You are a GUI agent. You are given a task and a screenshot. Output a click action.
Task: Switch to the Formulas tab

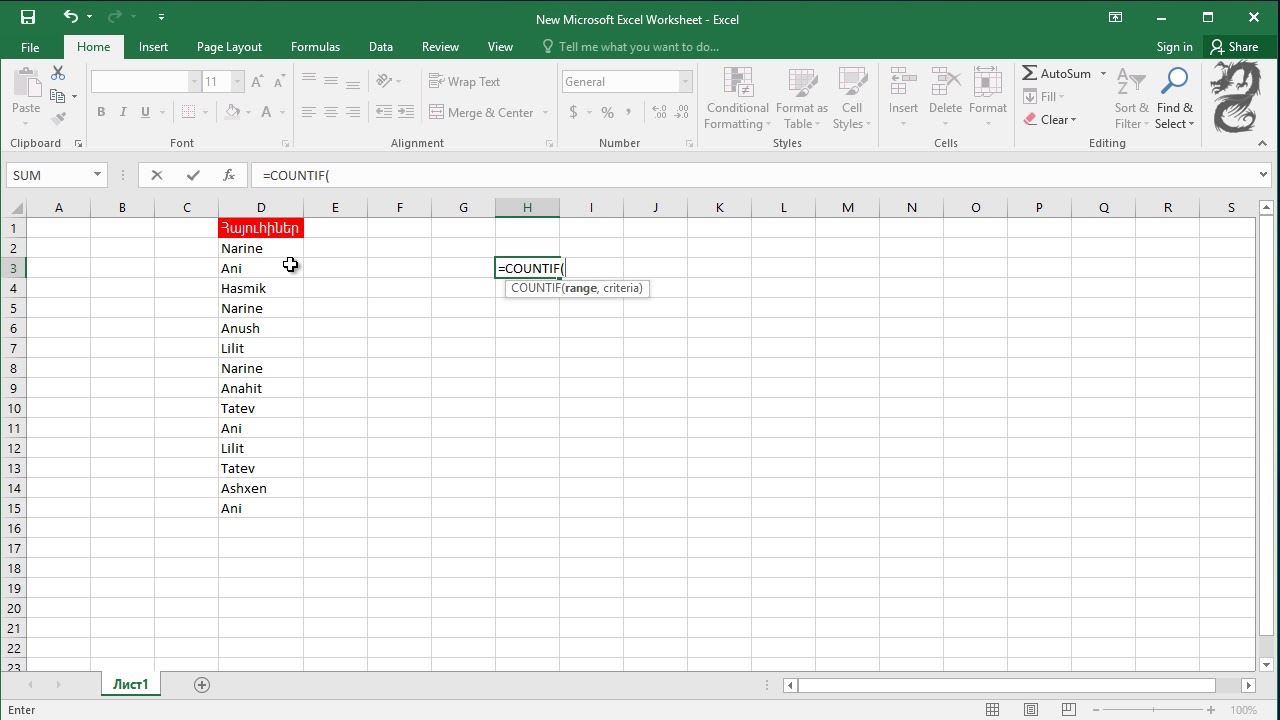tap(315, 47)
